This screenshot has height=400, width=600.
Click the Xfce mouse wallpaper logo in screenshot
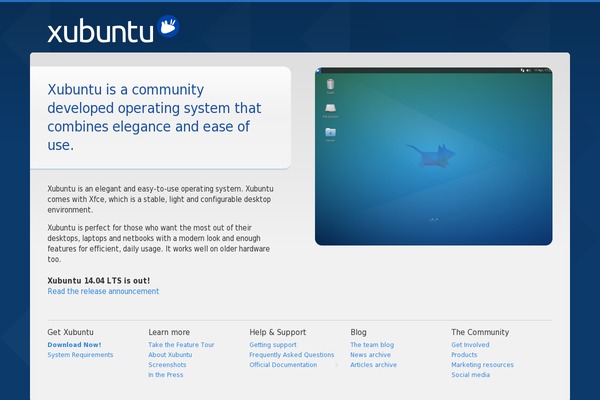point(432,155)
